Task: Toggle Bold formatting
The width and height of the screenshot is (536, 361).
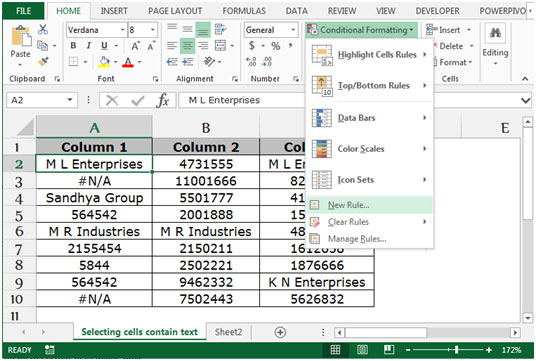Action: click(73, 45)
